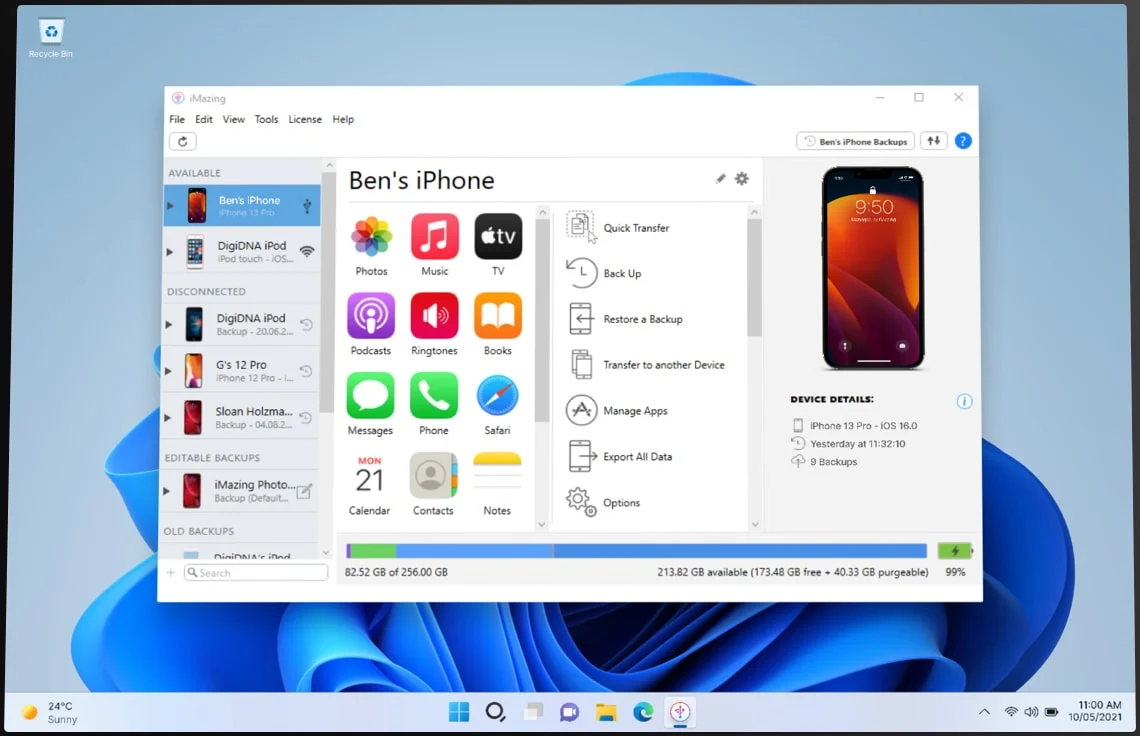Expand iMazing Photo backup arrow
Screen dimensions: 1140x736
(x=166, y=491)
